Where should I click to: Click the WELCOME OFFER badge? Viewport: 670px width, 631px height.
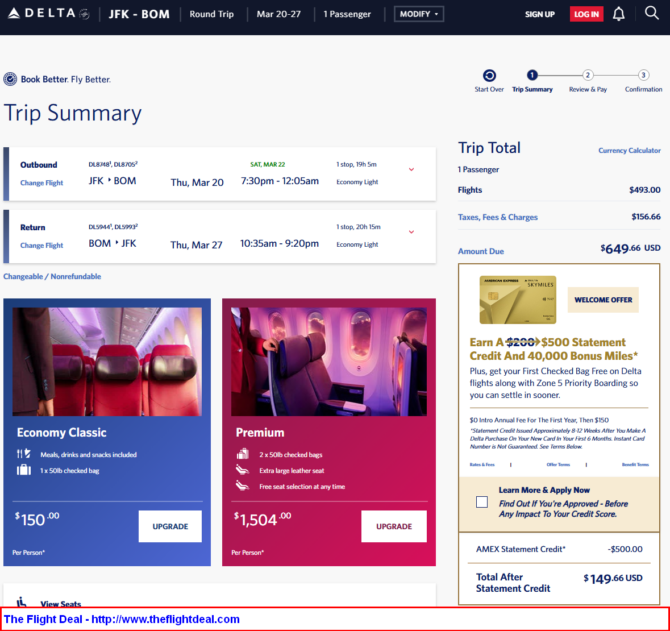[x=603, y=299]
